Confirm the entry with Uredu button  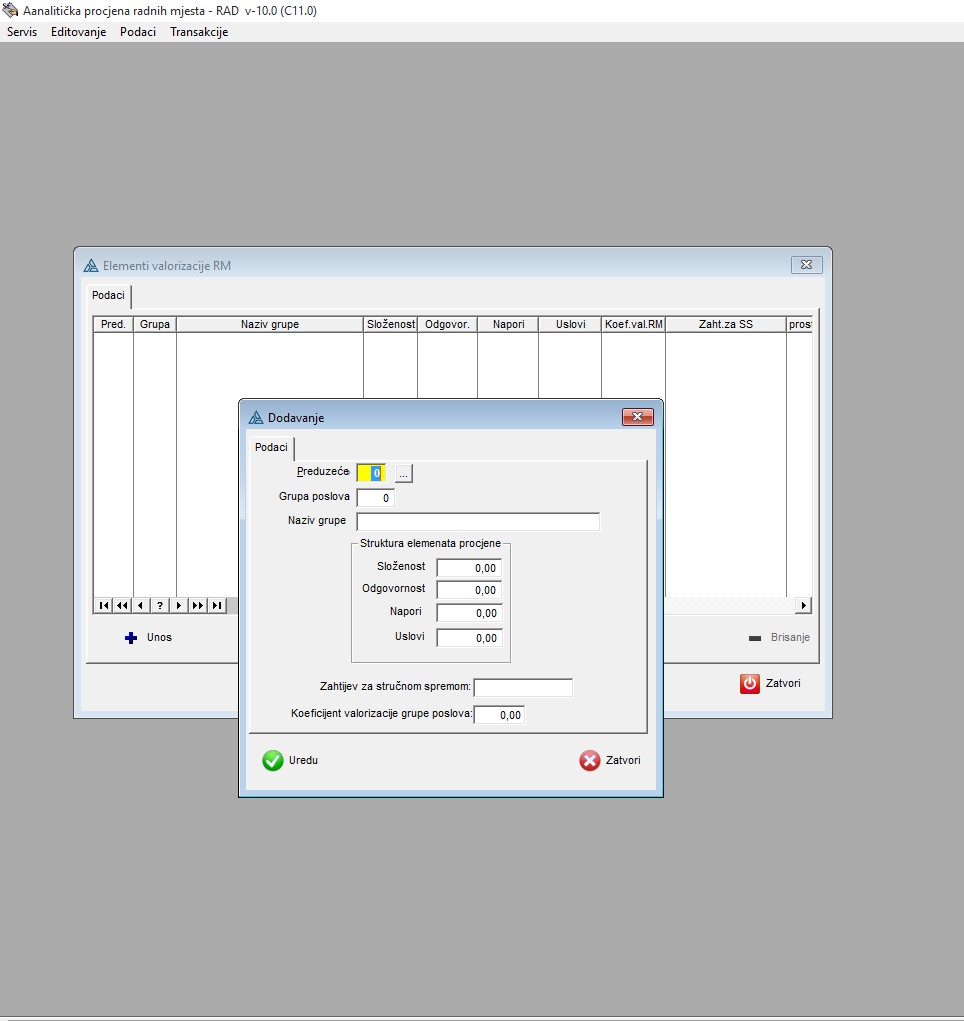click(x=290, y=760)
